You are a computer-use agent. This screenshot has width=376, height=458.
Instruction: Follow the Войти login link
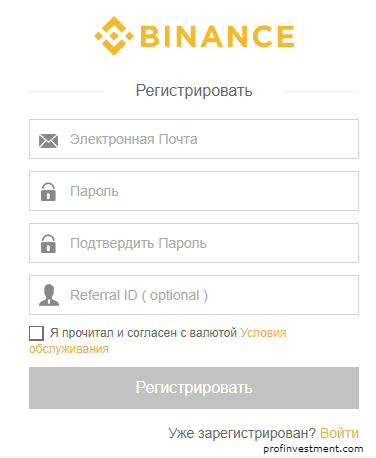[339, 433]
